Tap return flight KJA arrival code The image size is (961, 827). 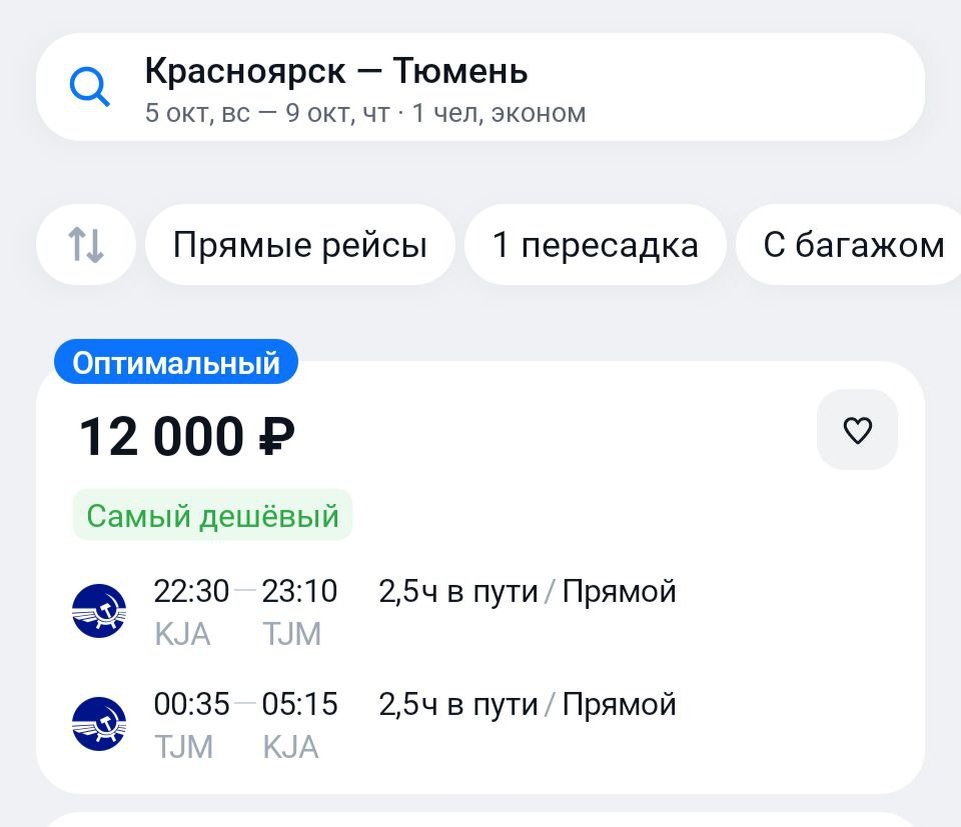pyautogui.click(x=291, y=747)
